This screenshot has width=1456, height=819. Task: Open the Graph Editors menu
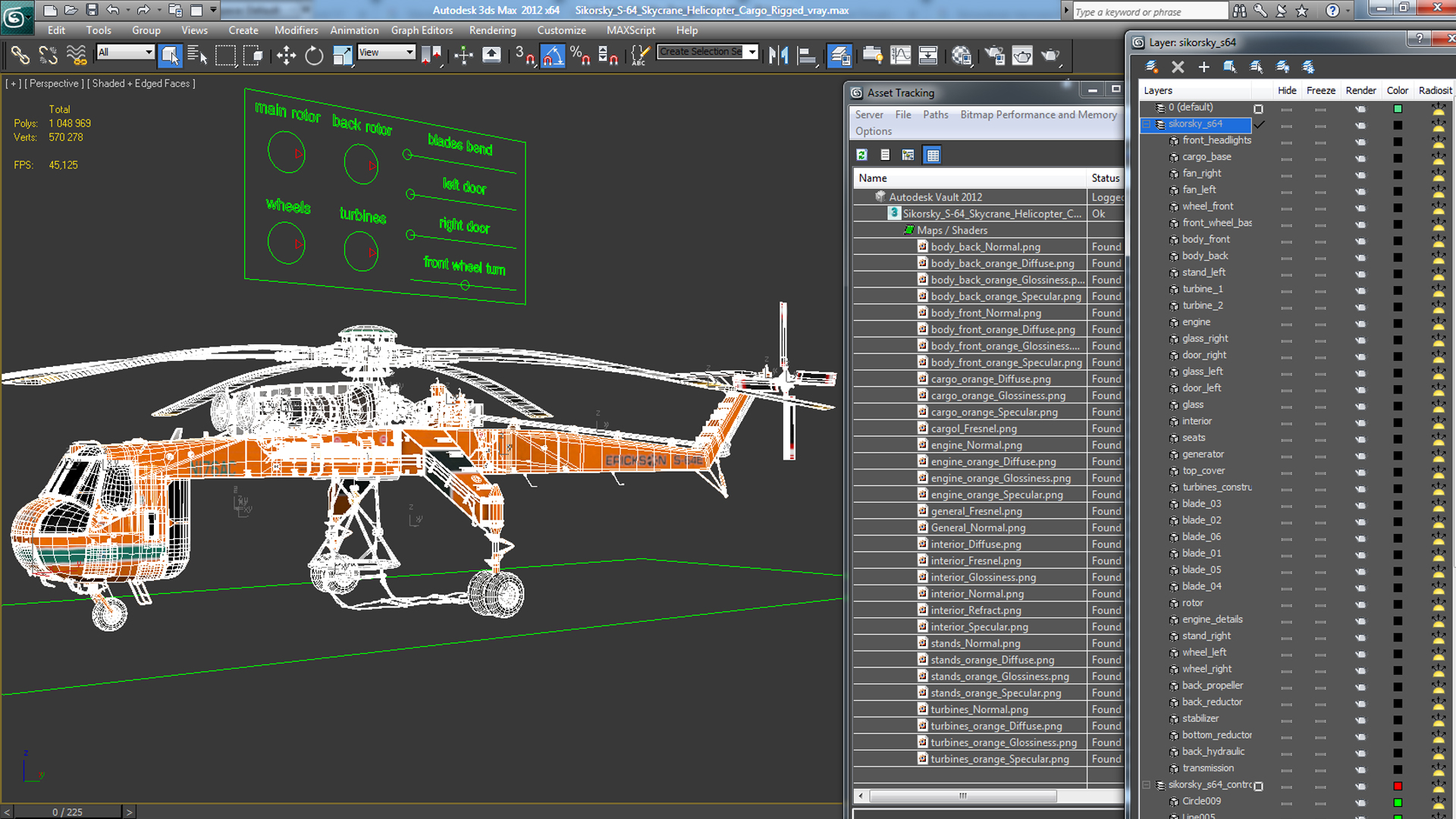pos(422,30)
